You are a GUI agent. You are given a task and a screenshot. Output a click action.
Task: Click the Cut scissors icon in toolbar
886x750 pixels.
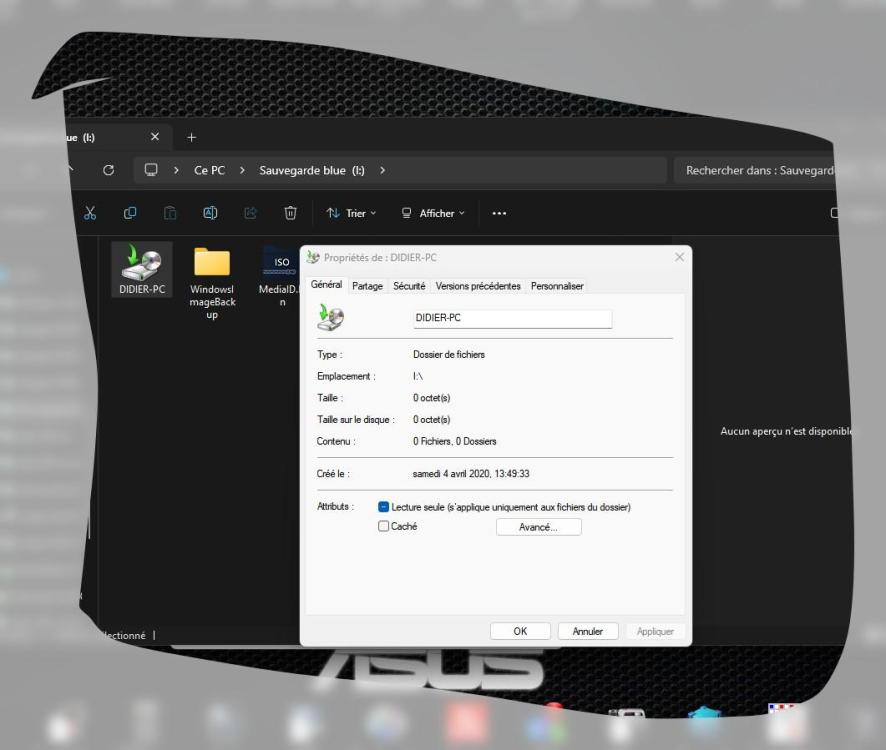(90, 213)
